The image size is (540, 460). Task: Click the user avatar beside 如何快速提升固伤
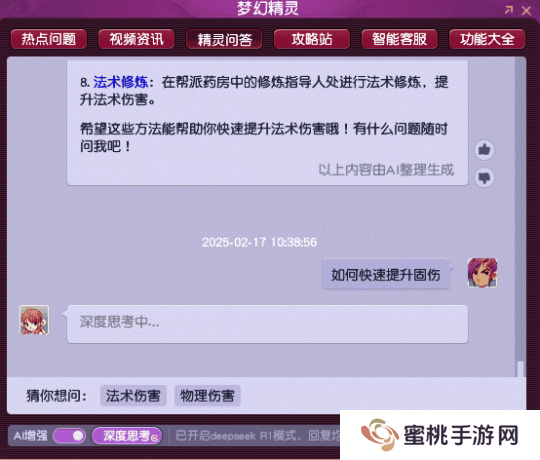[482, 273]
